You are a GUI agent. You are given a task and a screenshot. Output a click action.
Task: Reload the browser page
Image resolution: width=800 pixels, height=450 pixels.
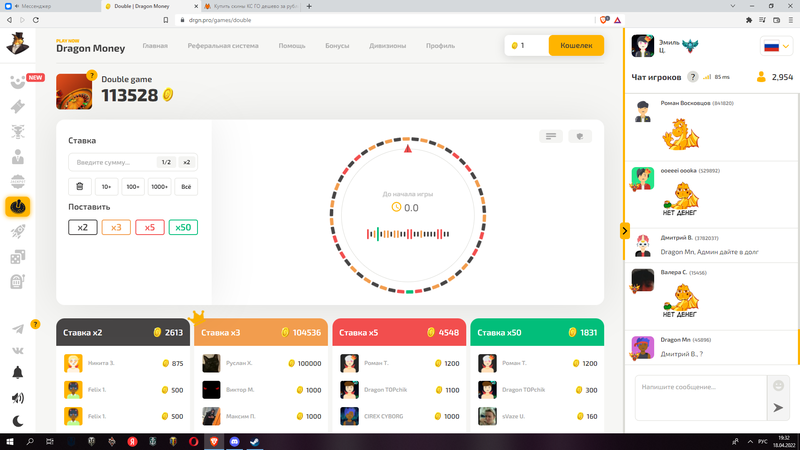(x=36, y=20)
